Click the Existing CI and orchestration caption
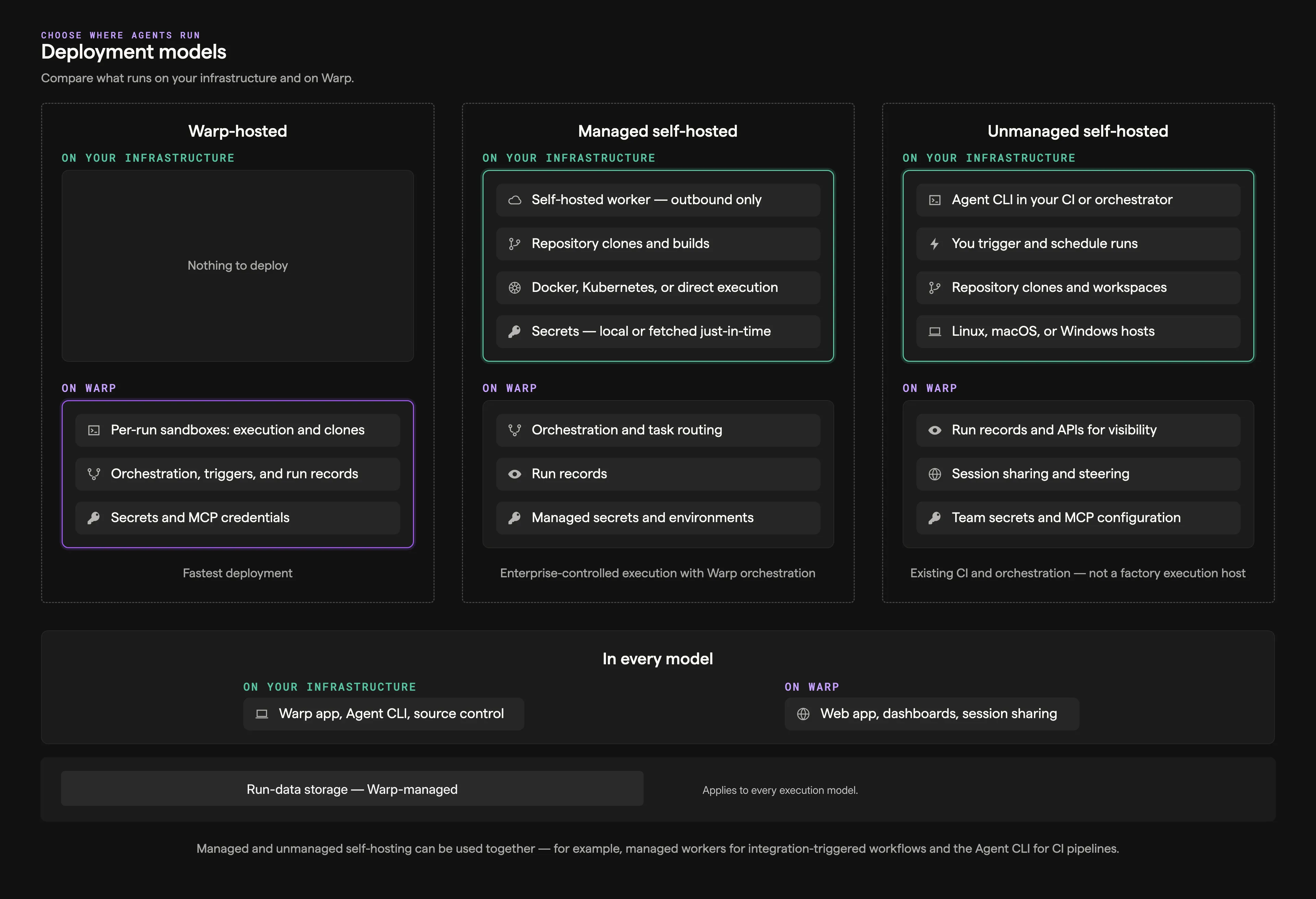1316x899 pixels. 1077,573
